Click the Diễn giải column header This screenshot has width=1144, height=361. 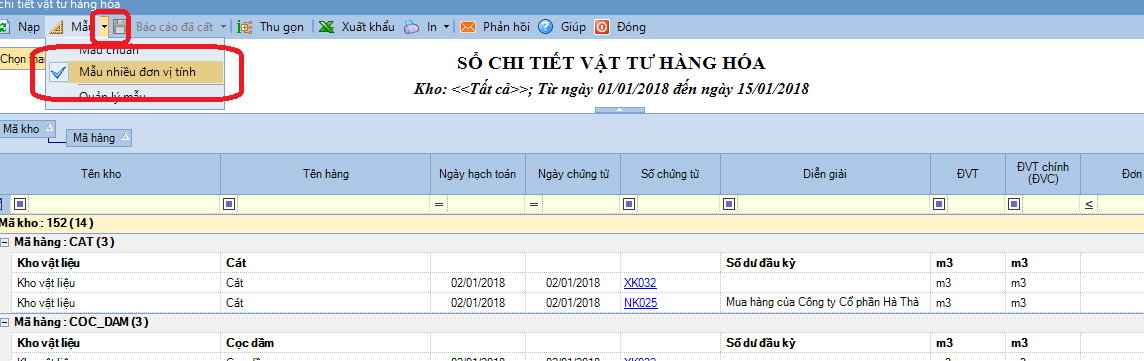point(825,174)
